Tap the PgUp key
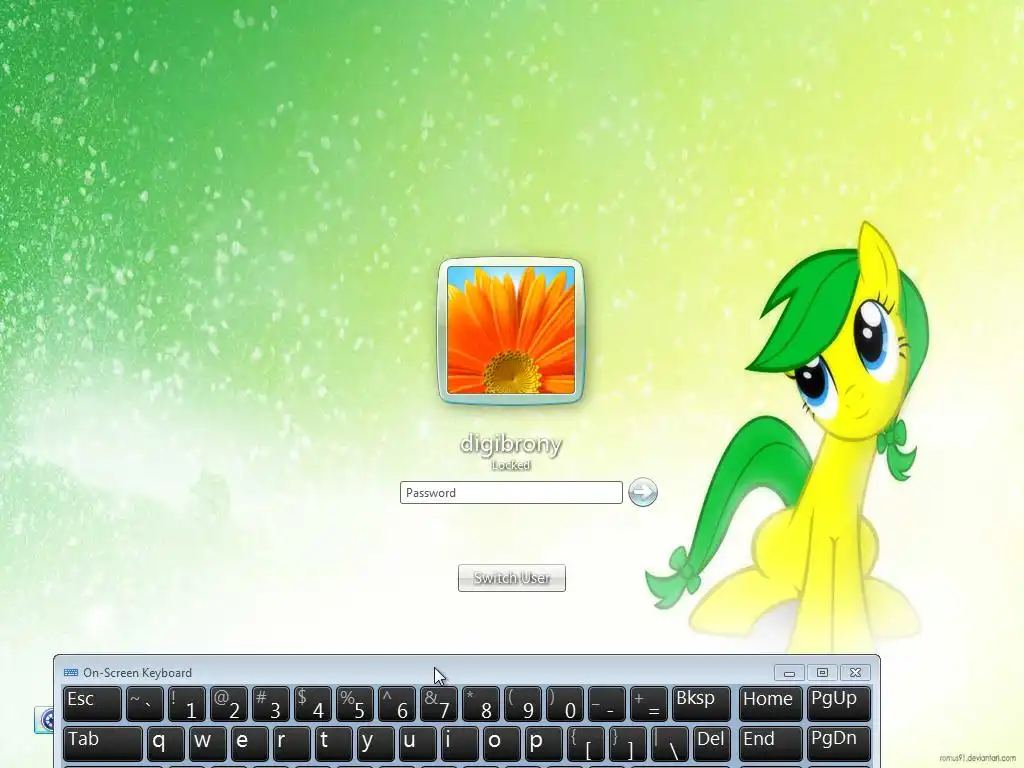 pyautogui.click(x=839, y=703)
